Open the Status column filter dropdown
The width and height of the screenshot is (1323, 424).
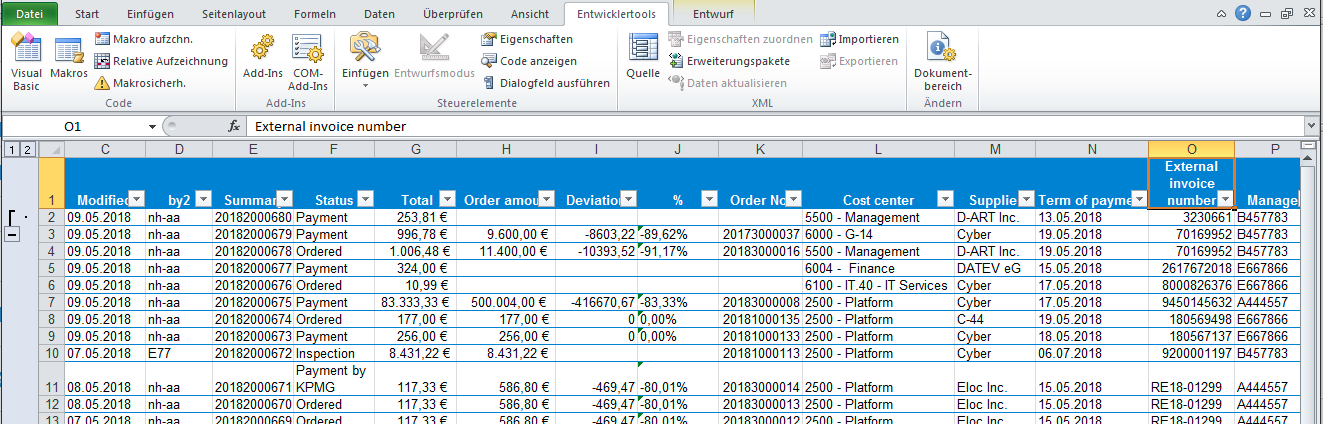(x=365, y=198)
